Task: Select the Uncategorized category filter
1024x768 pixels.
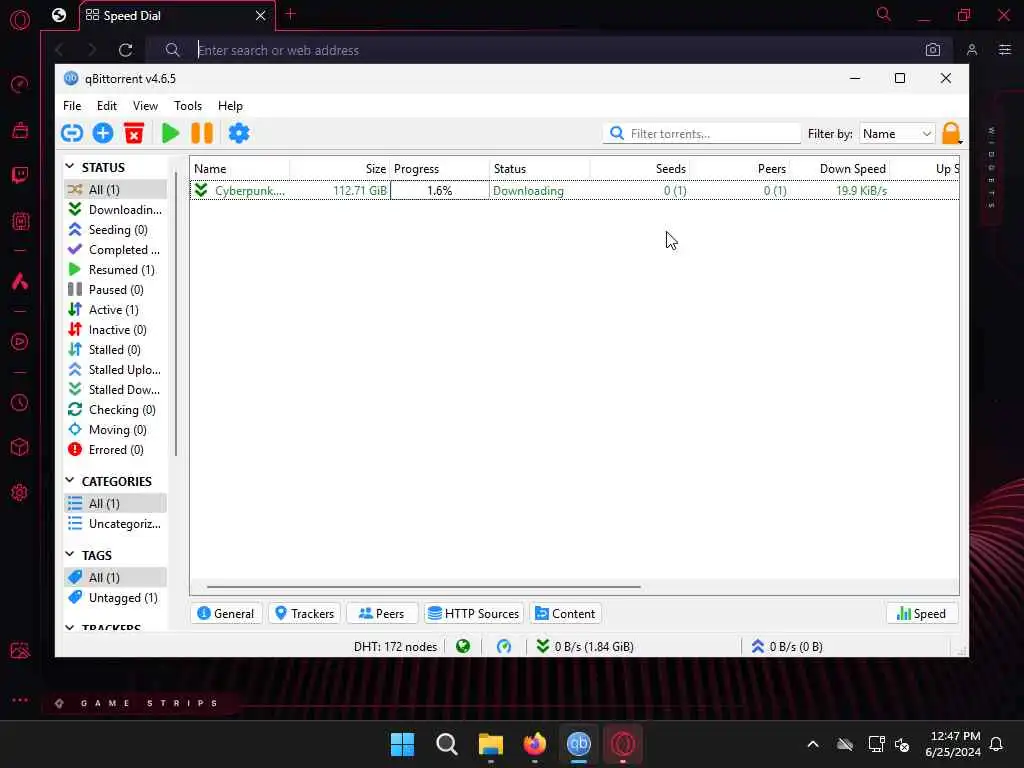Action: pyautogui.click(x=116, y=524)
